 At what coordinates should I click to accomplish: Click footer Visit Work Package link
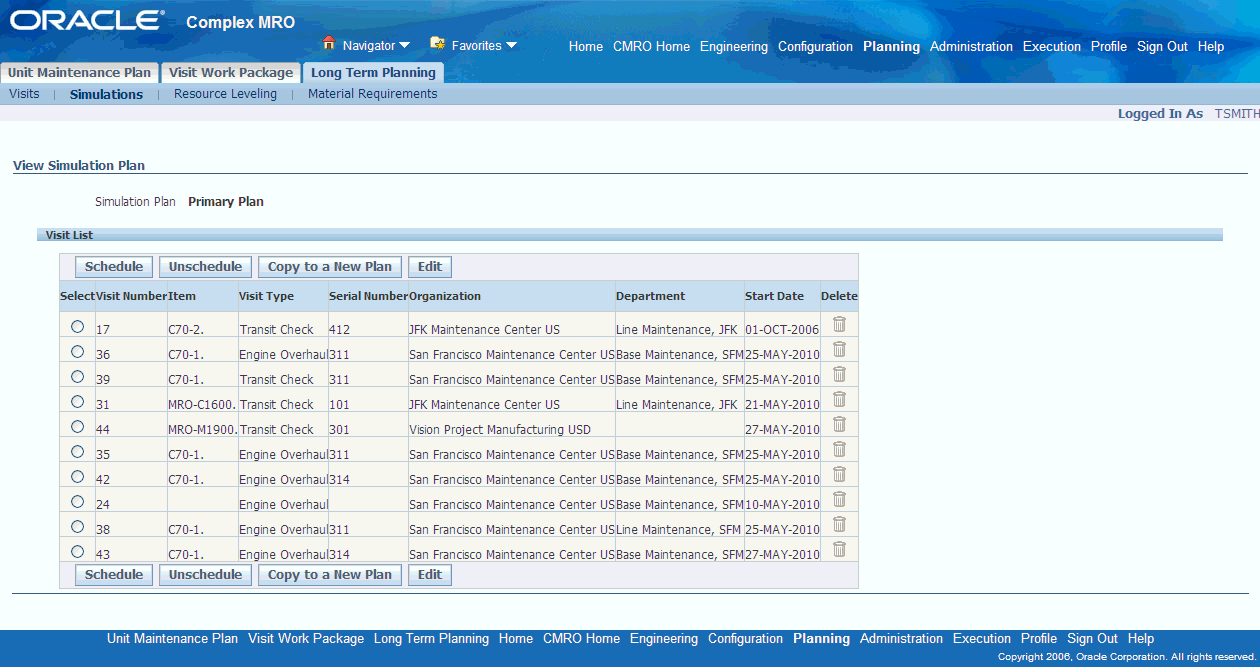(306, 639)
